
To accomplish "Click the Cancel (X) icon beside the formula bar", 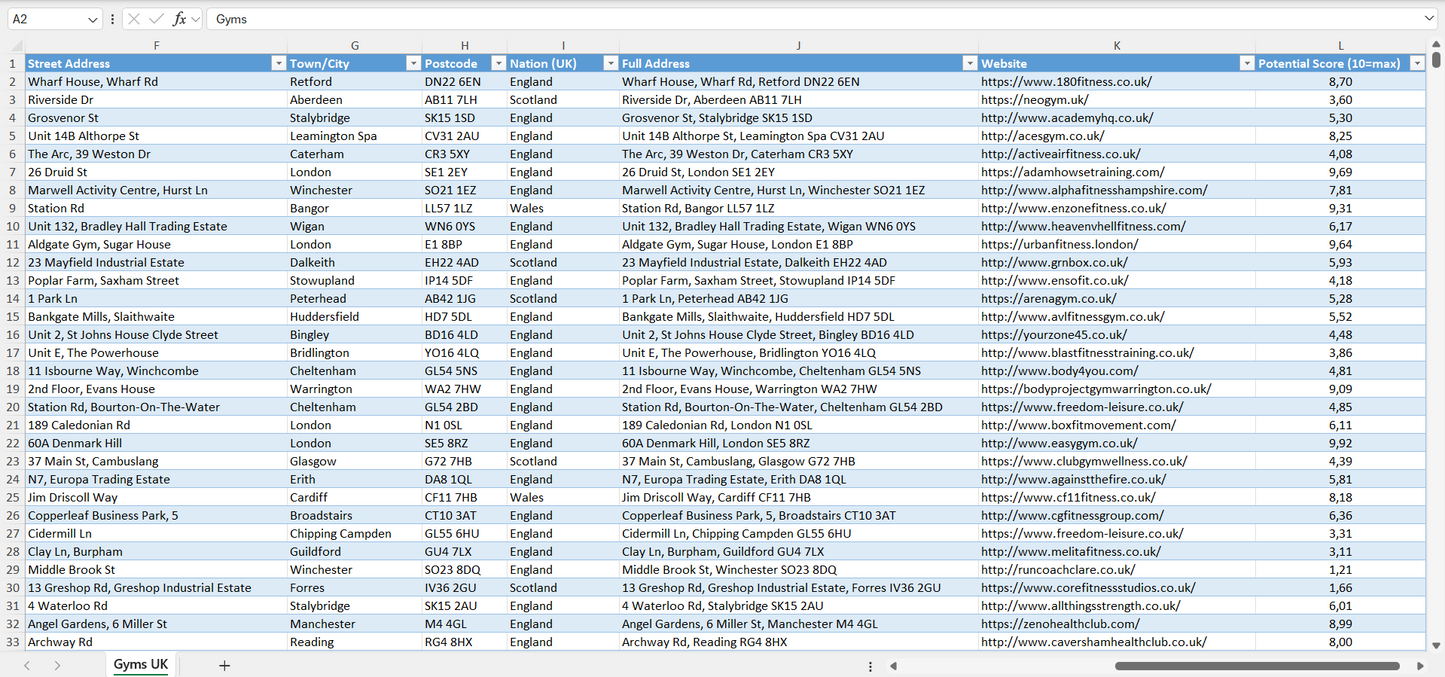I will coord(134,18).
